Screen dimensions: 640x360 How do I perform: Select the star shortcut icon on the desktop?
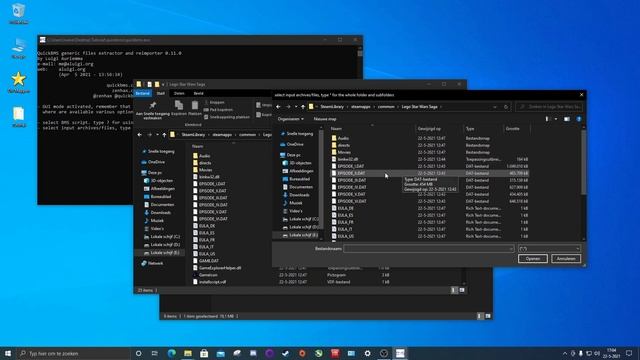click(18, 82)
